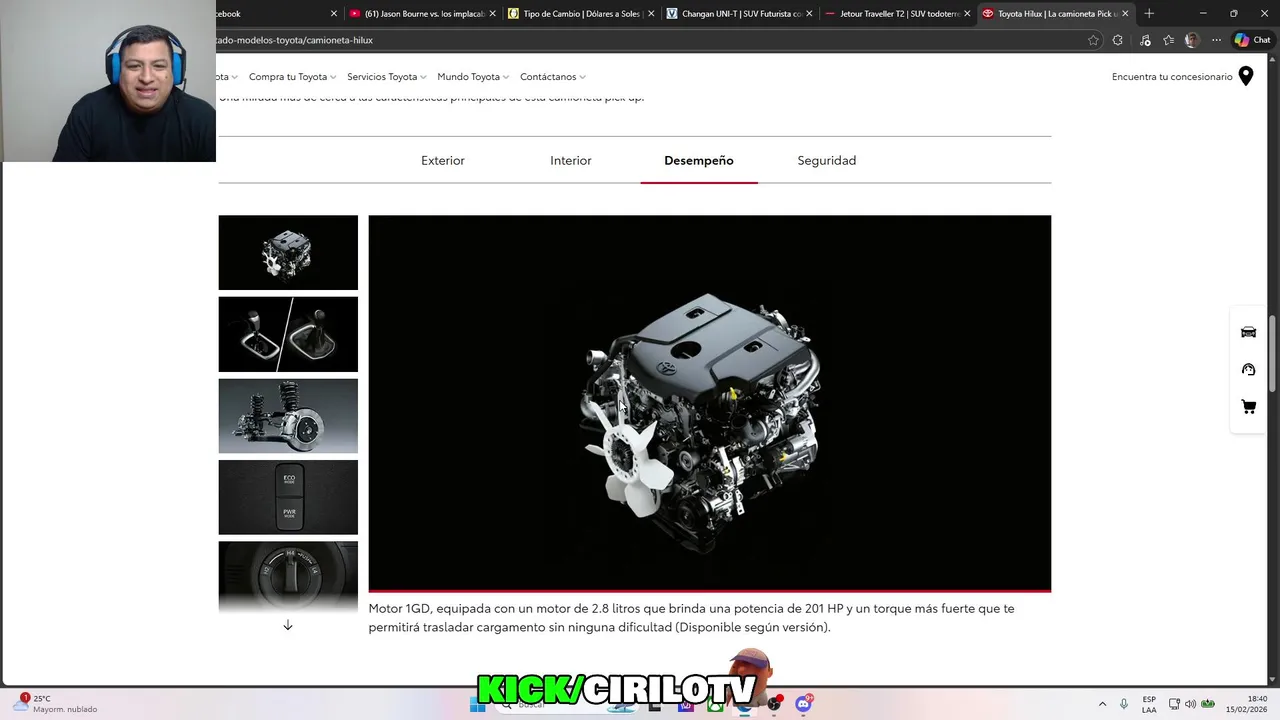
Task: Open the Copilot Chat button
Action: click(1252, 40)
